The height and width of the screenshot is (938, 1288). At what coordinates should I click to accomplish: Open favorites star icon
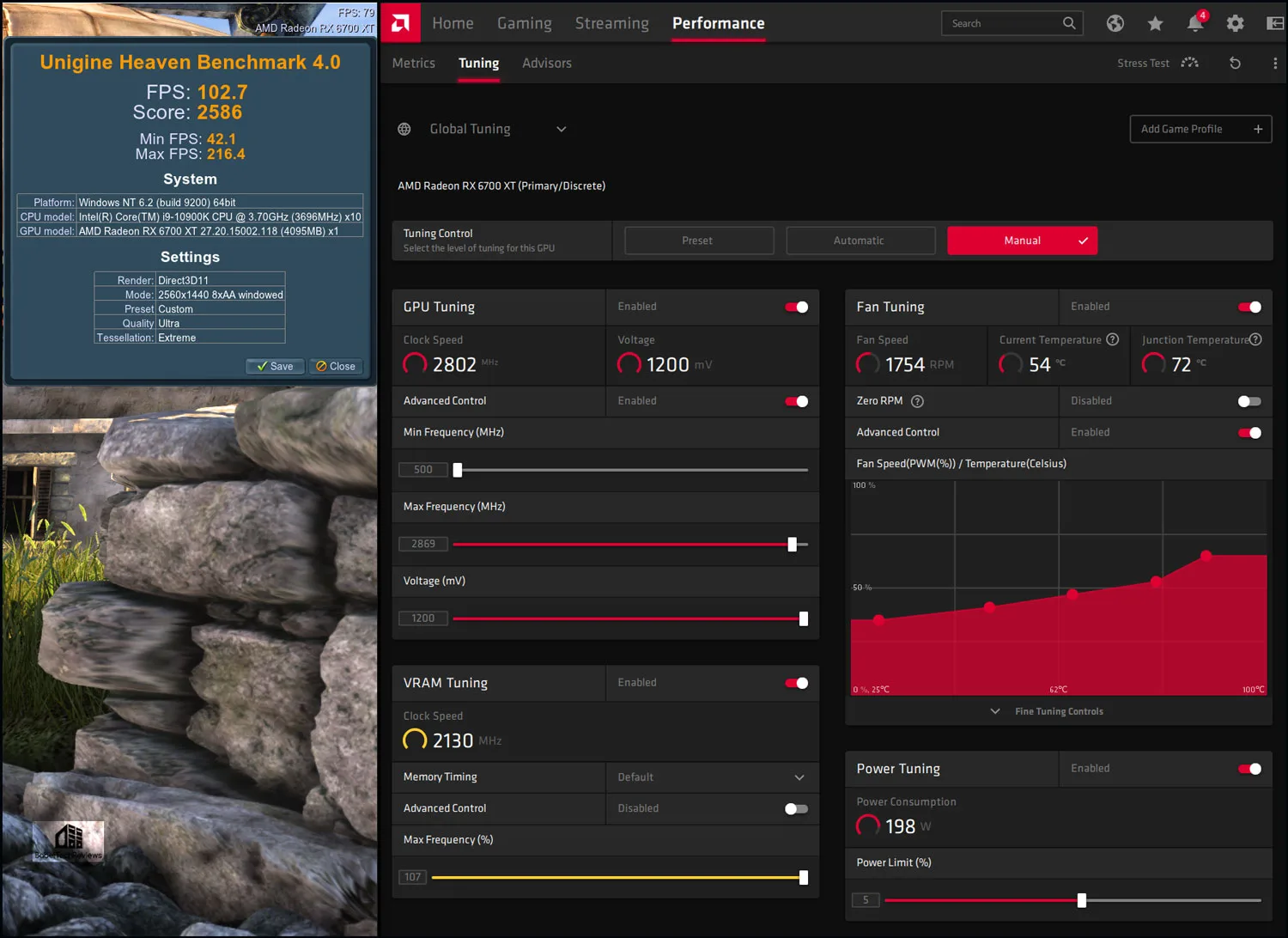click(1155, 23)
